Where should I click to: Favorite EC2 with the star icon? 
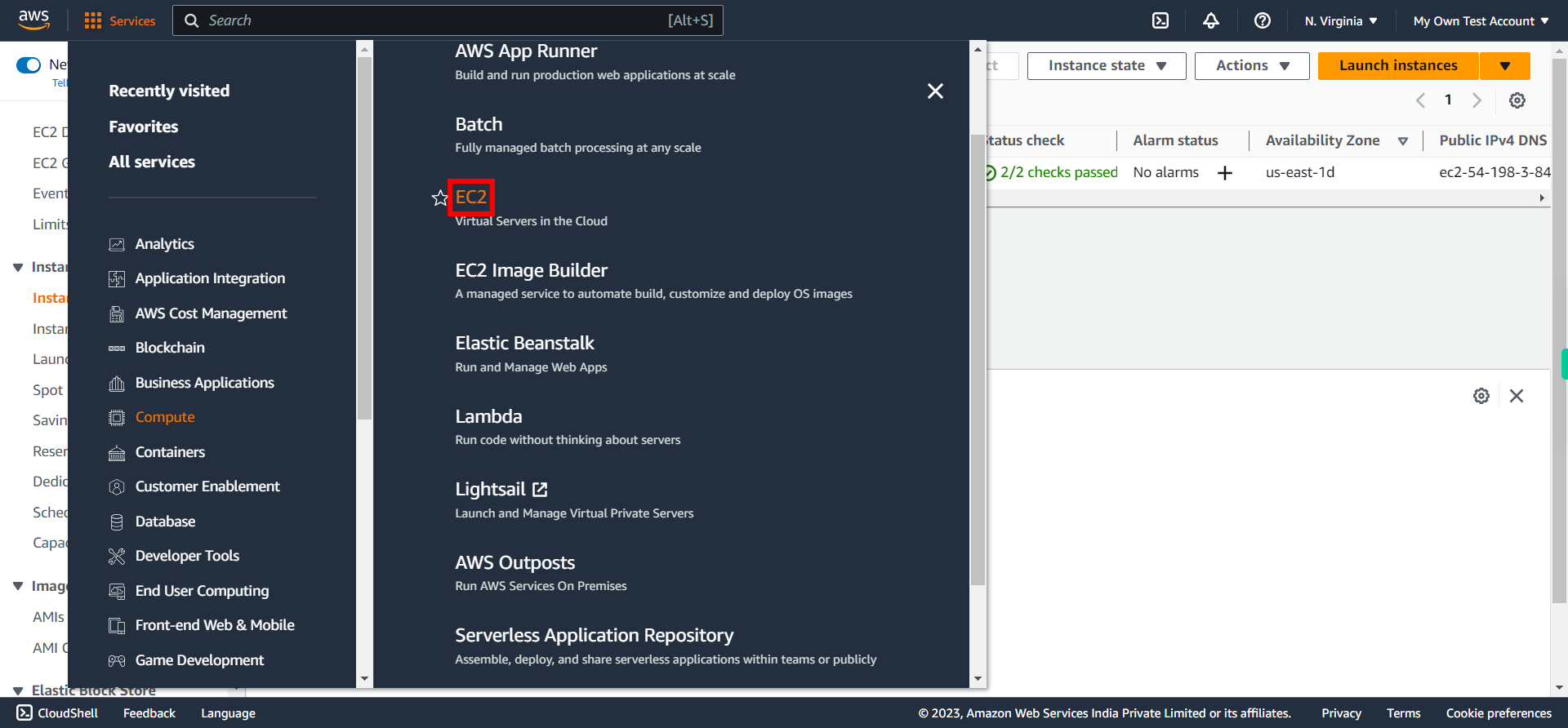[x=440, y=198]
